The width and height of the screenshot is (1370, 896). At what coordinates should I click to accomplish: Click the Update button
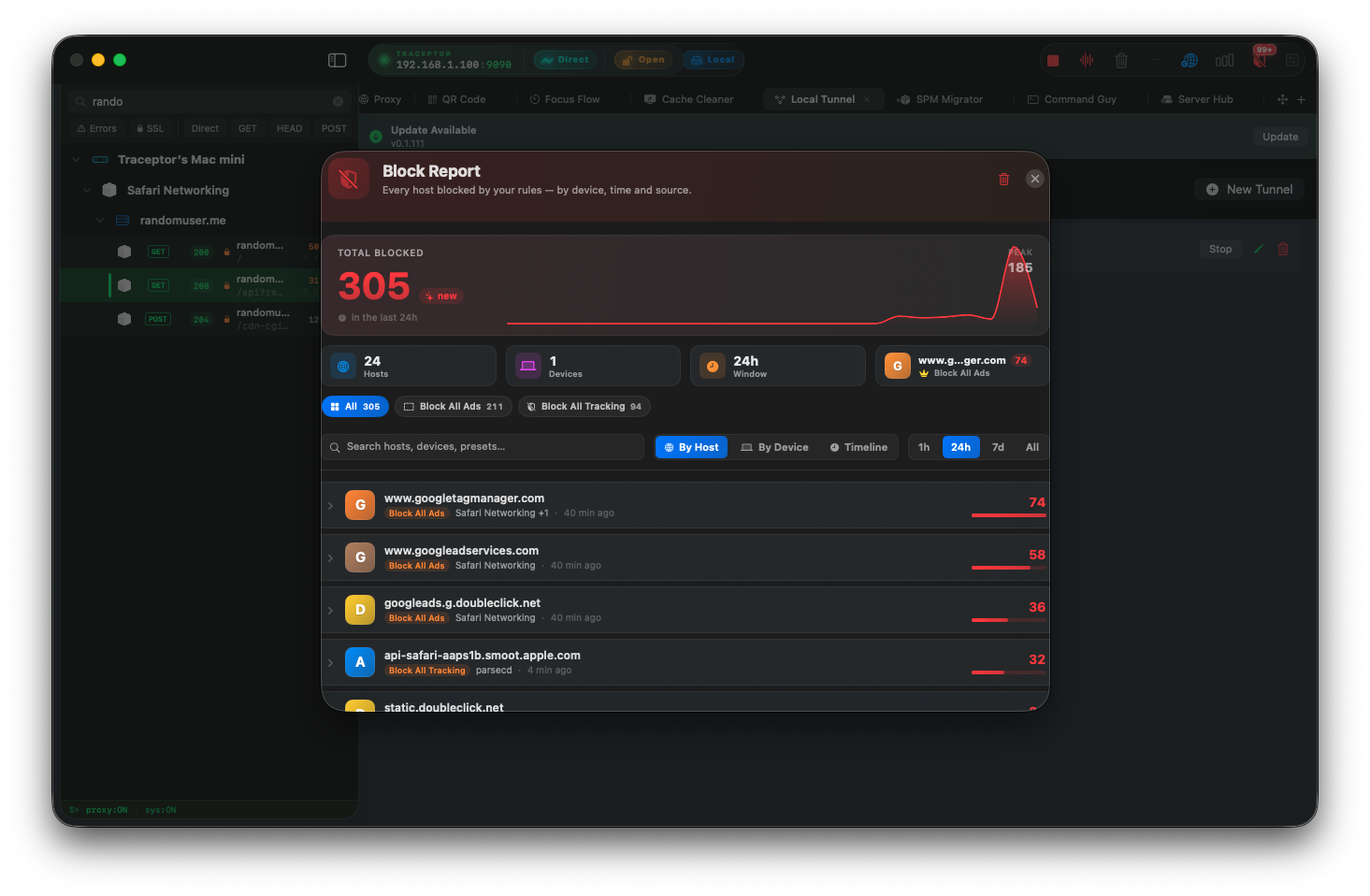pos(1280,137)
